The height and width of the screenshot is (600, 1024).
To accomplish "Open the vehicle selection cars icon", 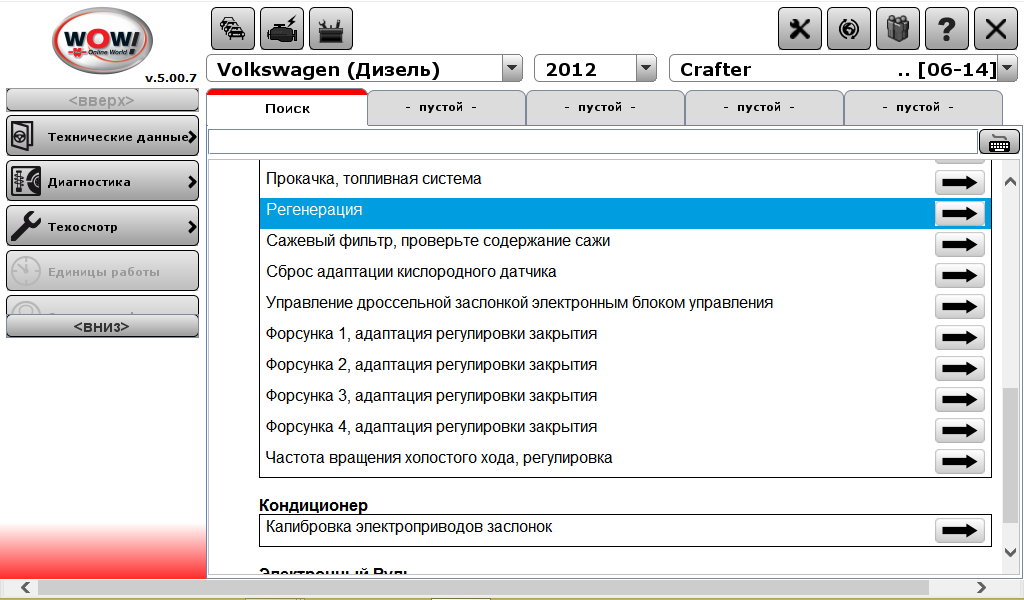I will 233,29.
